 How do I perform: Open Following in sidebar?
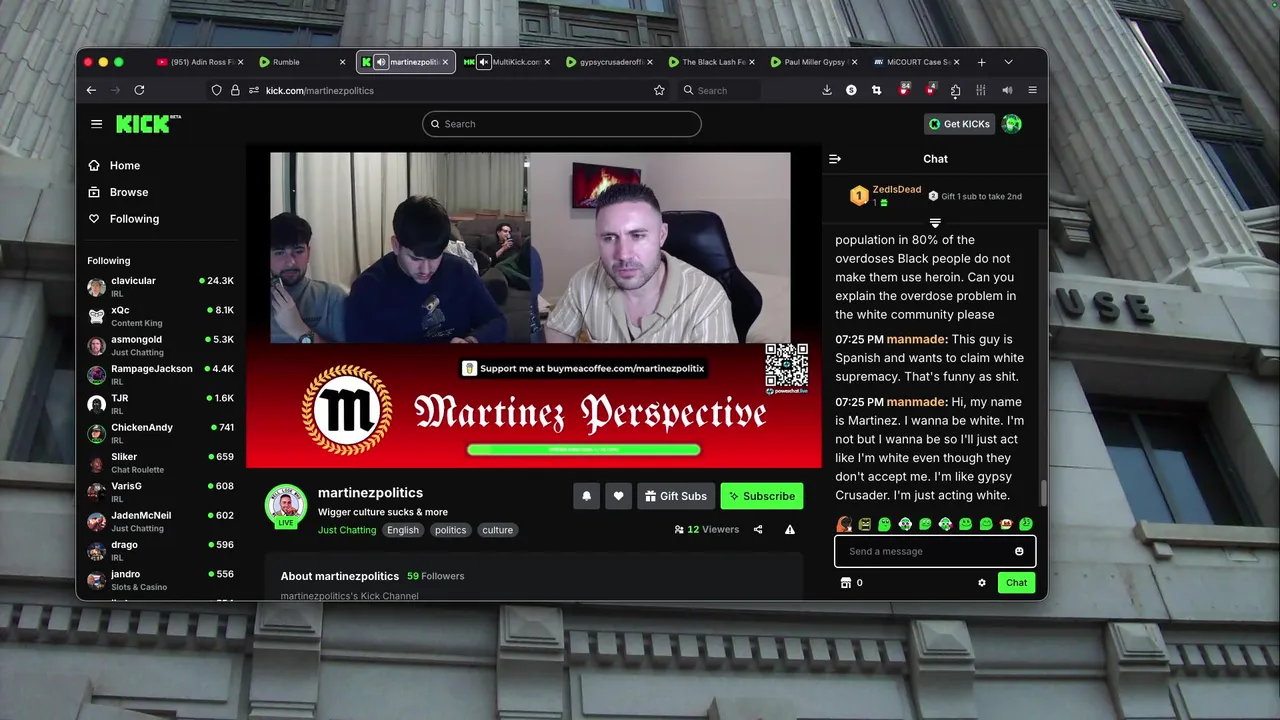click(134, 219)
